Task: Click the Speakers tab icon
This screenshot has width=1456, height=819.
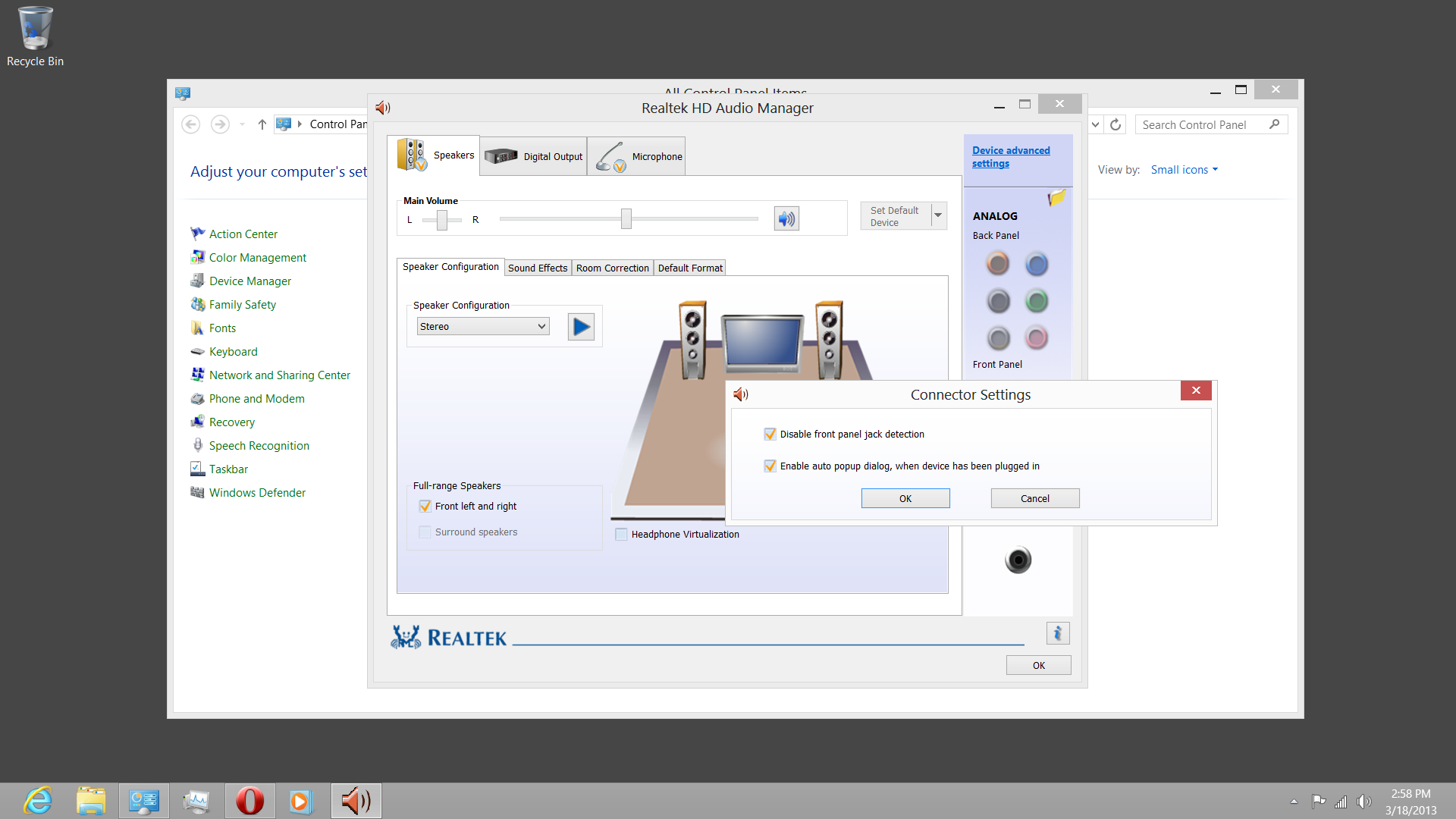Action: point(414,155)
